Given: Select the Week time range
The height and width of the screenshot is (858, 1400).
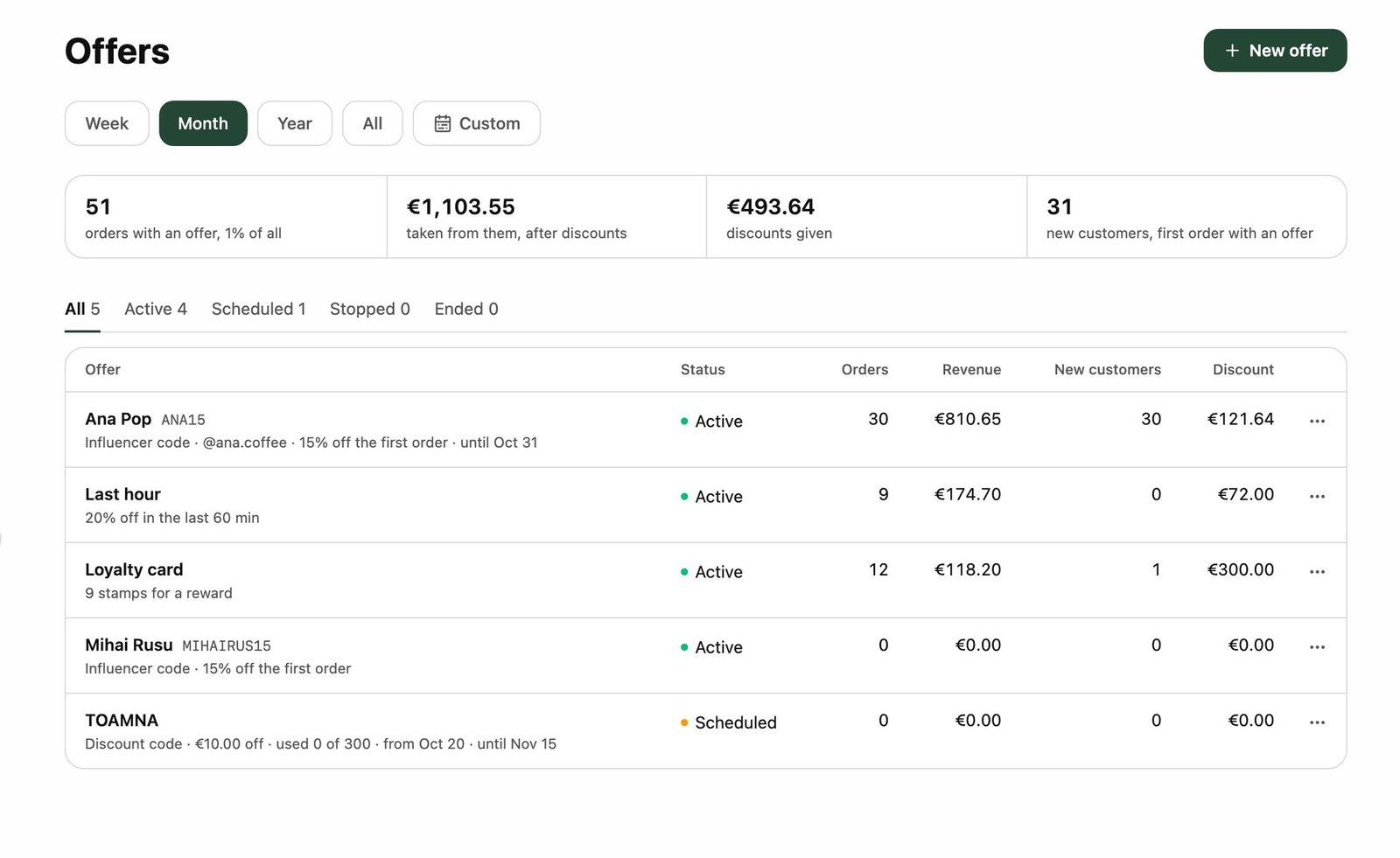Looking at the screenshot, I should click(x=107, y=123).
